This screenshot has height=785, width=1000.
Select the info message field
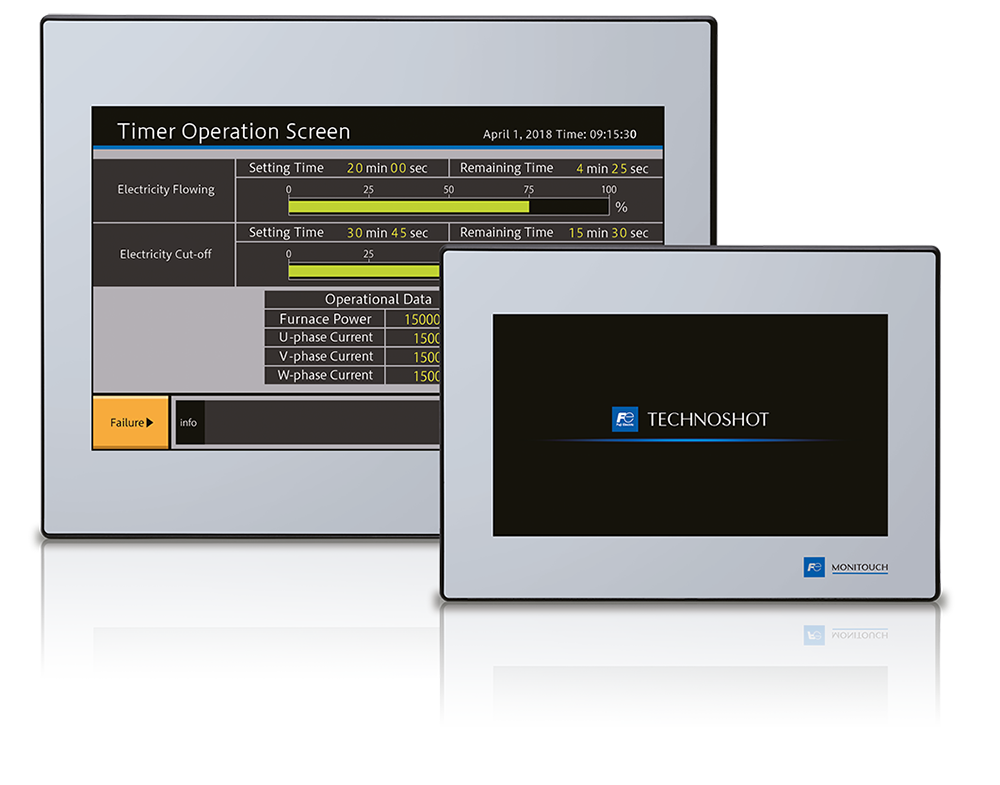(x=307, y=422)
